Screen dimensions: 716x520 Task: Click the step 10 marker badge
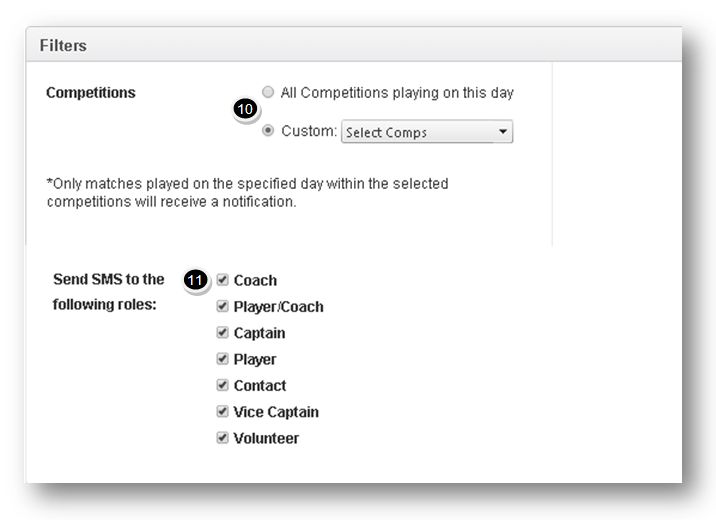pos(245,109)
